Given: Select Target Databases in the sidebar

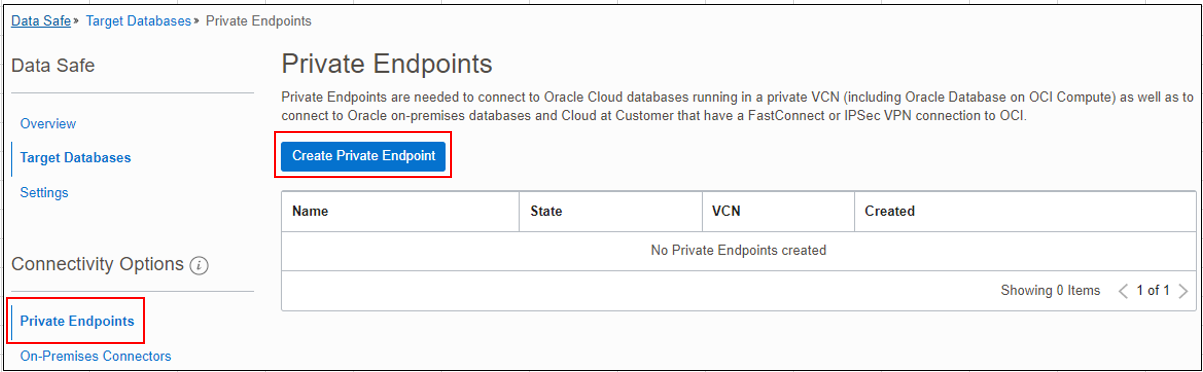Looking at the screenshot, I should (75, 158).
